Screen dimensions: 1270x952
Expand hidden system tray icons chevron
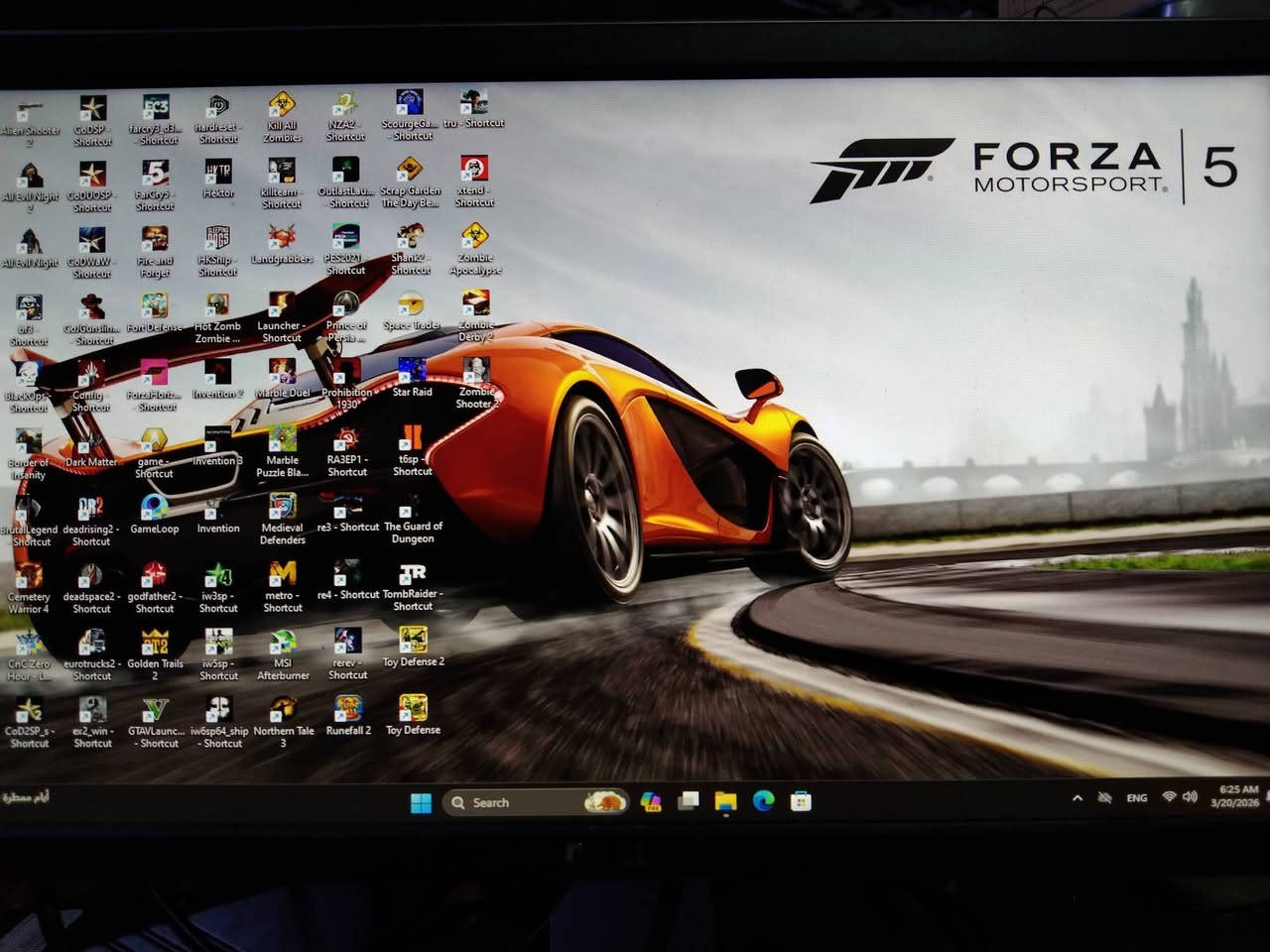(x=1078, y=798)
